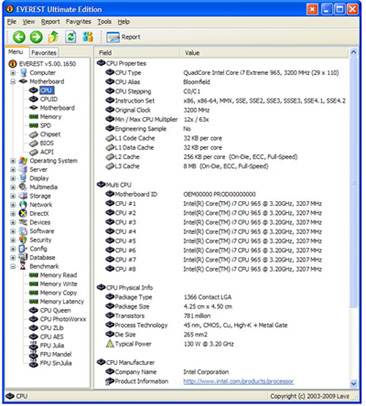
Task: Expand the Storage tree node
Action: [13, 196]
